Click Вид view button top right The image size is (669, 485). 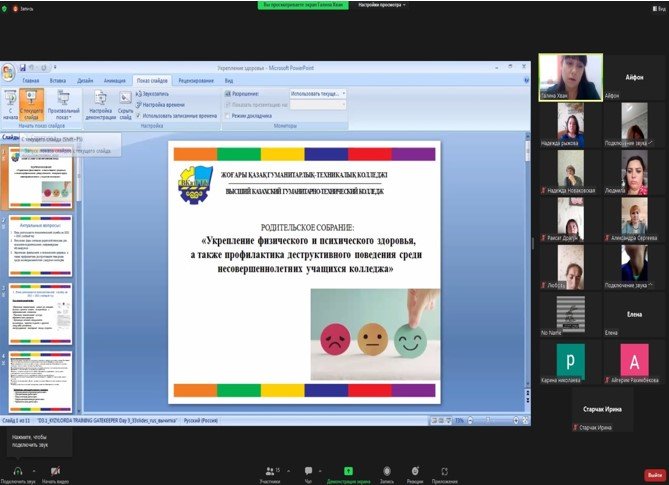pyautogui.click(x=659, y=8)
